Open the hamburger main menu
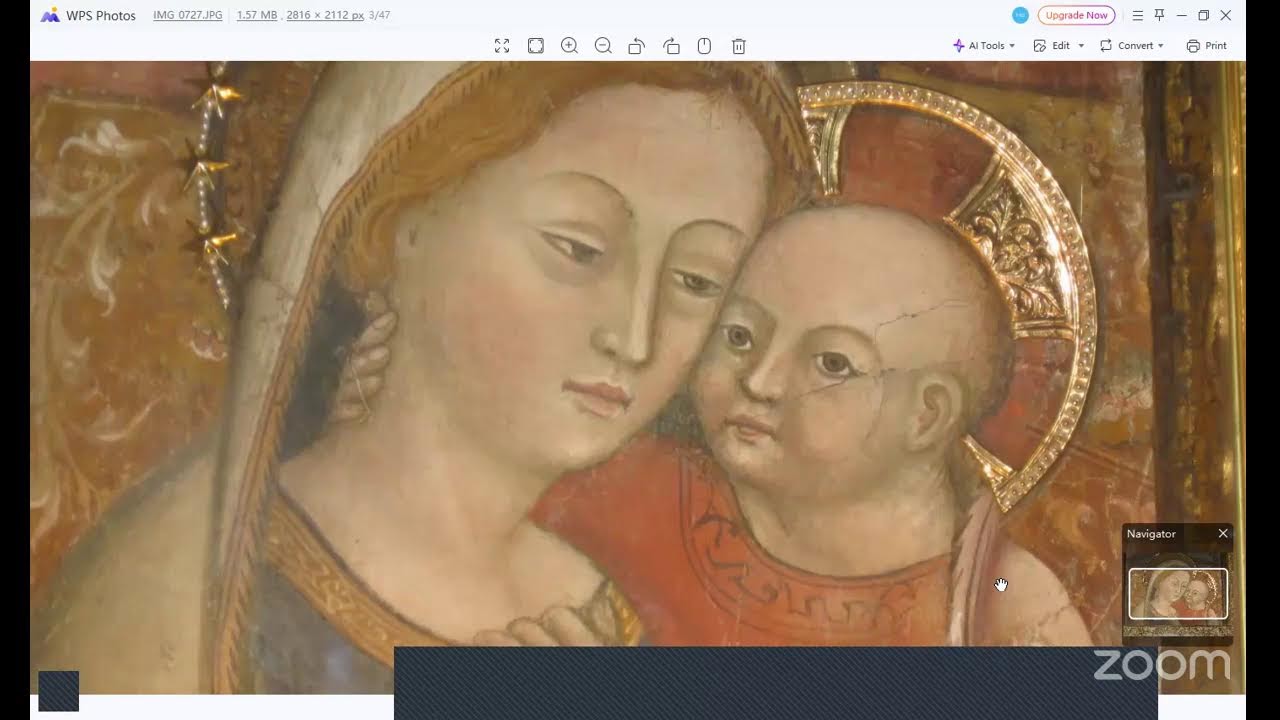Image resolution: width=1280 pixels, height=720 pixels. [1138, 15]
